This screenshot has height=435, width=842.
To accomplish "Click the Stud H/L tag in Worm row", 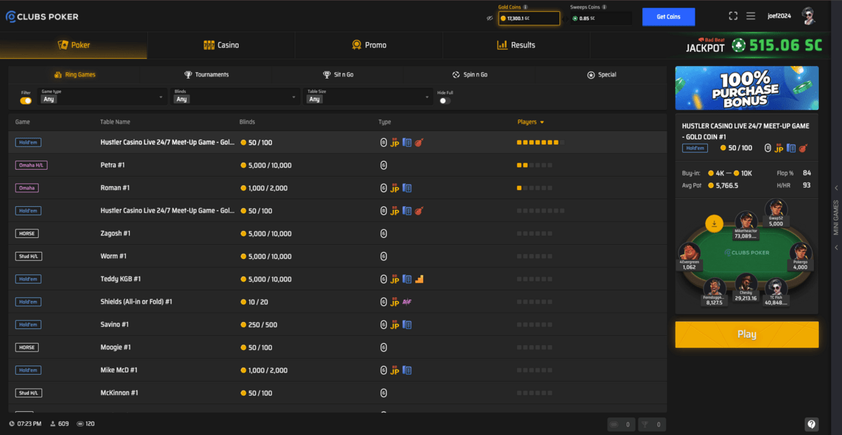I will [x=29, y=256].
